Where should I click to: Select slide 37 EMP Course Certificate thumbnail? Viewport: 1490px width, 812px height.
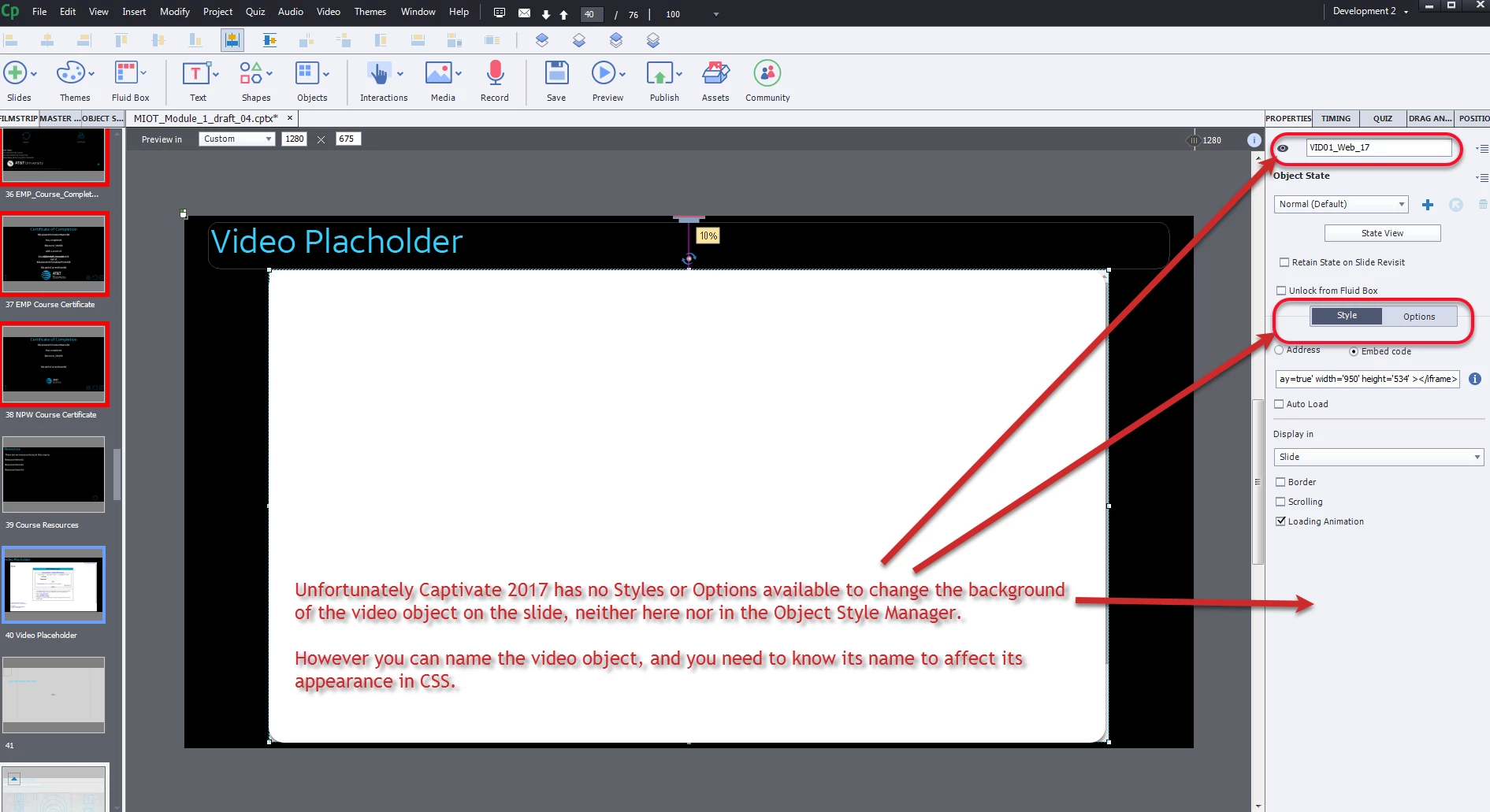pyautogui.click(x=54, y=254)
